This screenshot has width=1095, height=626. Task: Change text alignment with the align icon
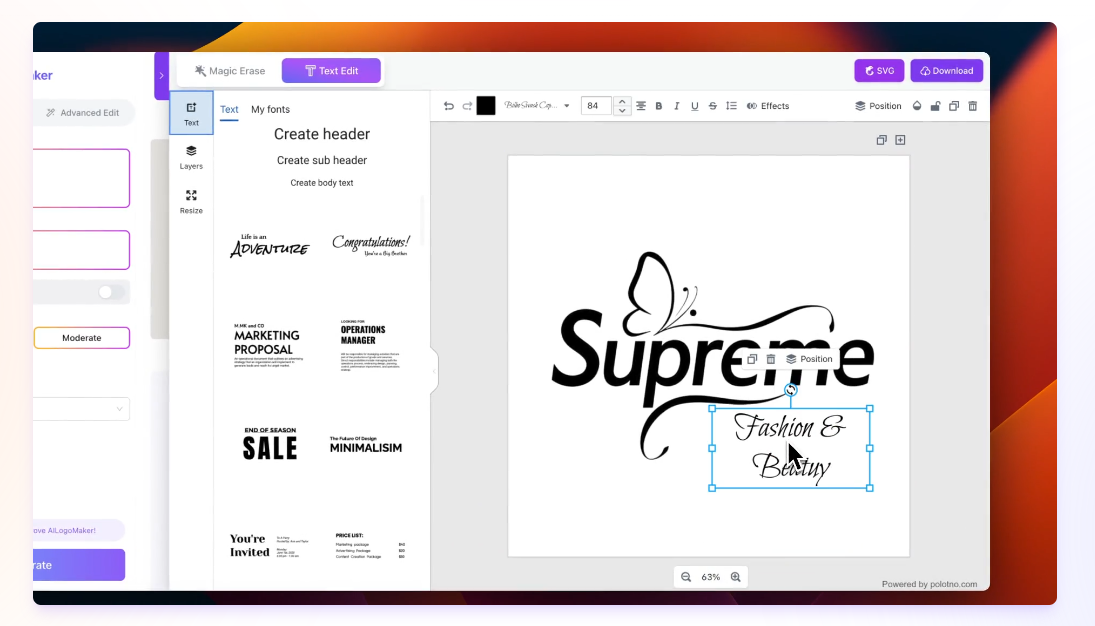pos(641,106)
